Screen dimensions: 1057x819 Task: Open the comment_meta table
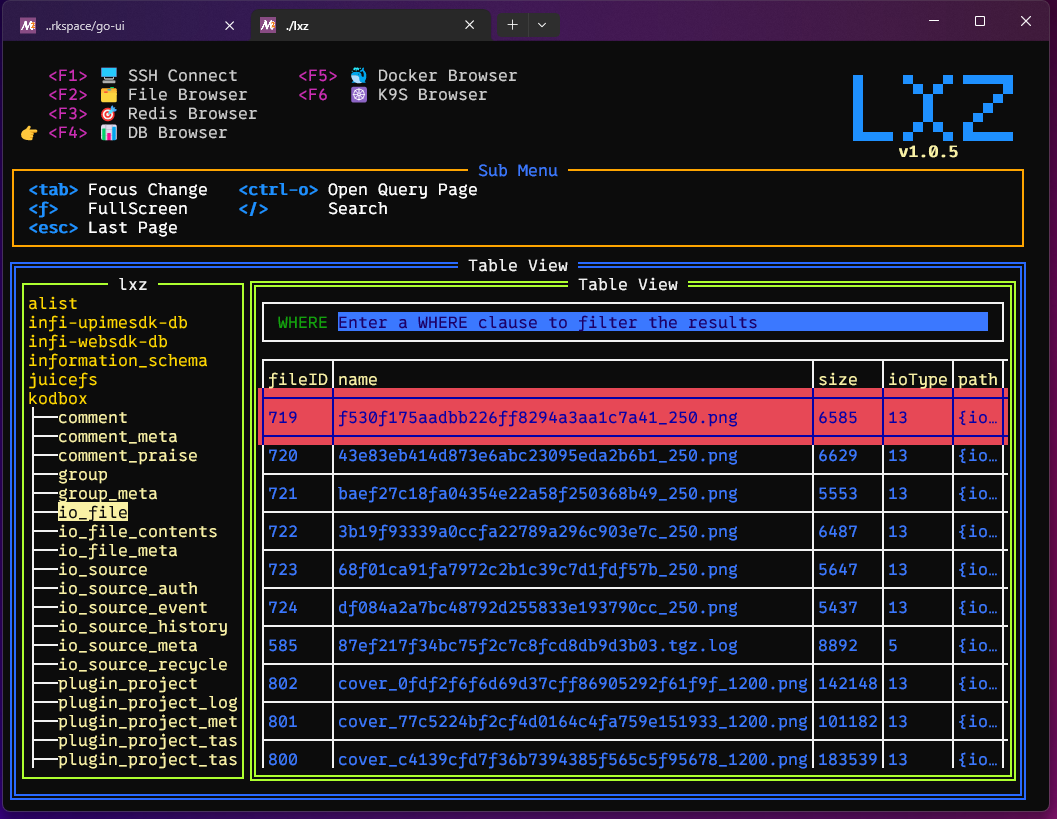click(117, 436)
